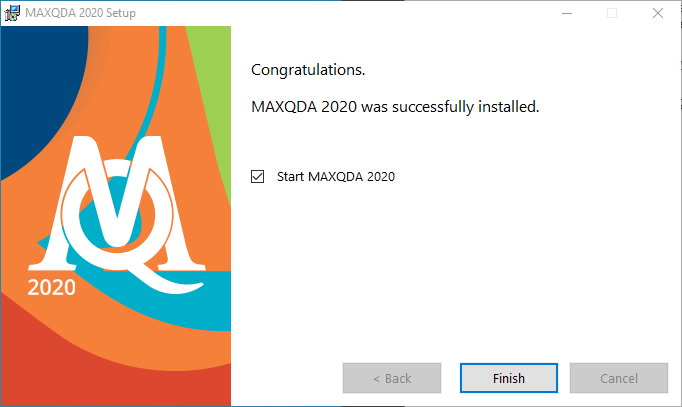Click the greyed-out Cancel button

coord(619,378)
